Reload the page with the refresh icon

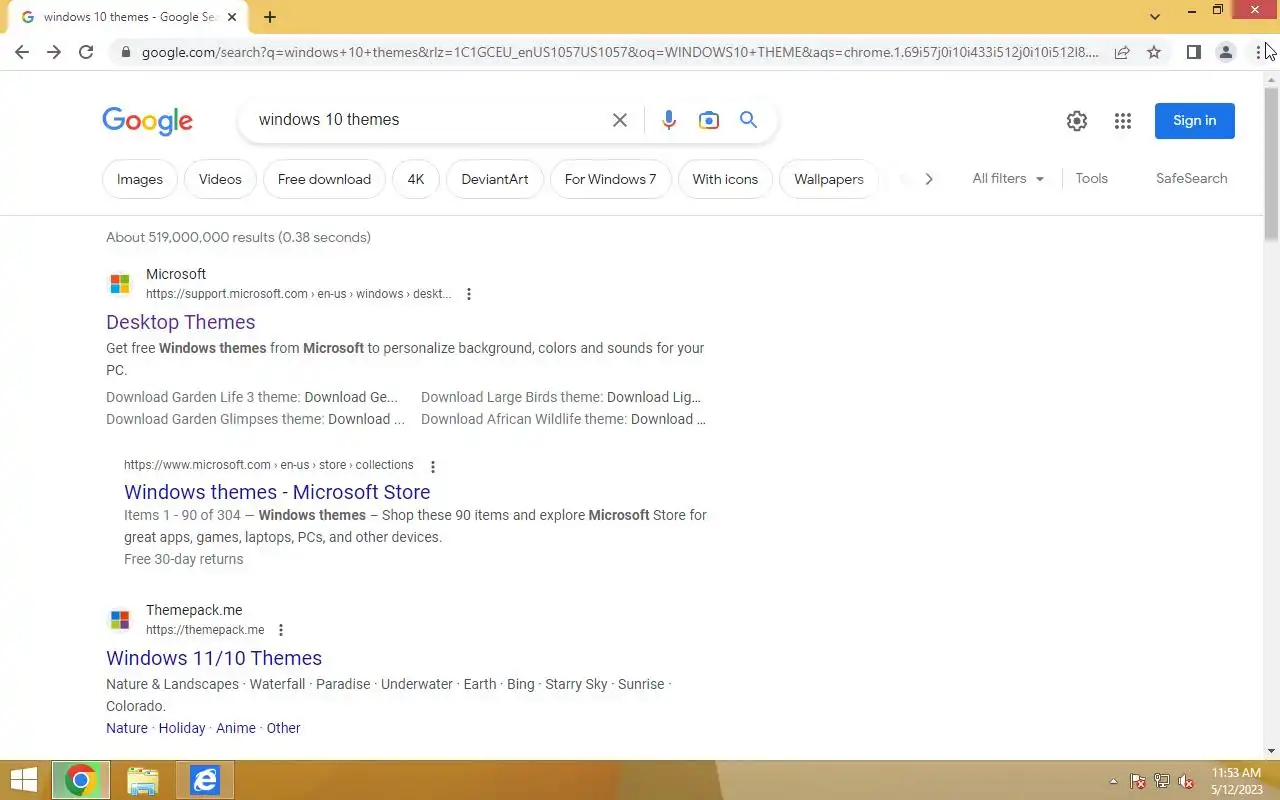pos(86,52)
